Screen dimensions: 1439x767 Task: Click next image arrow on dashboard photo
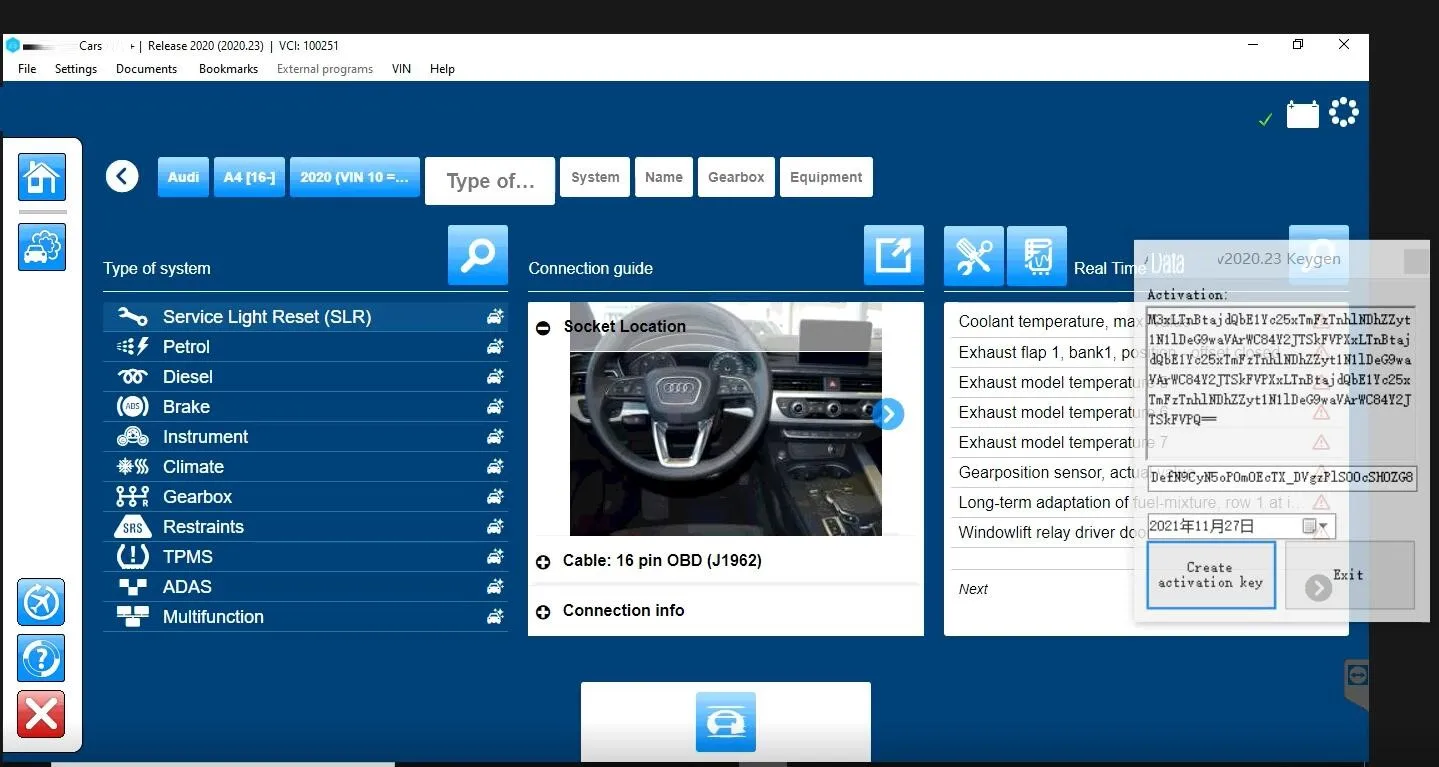[x=888, y=414]
